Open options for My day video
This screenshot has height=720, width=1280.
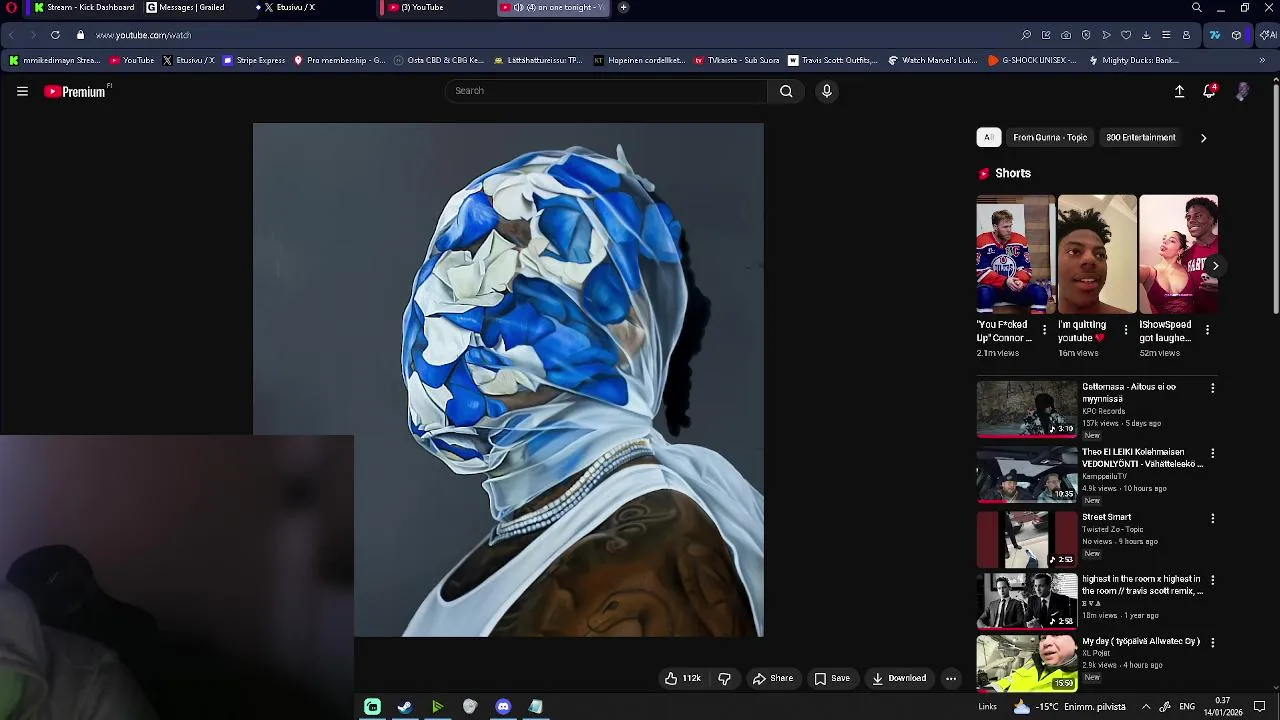pyautogui.click(x=1212, y=643)
